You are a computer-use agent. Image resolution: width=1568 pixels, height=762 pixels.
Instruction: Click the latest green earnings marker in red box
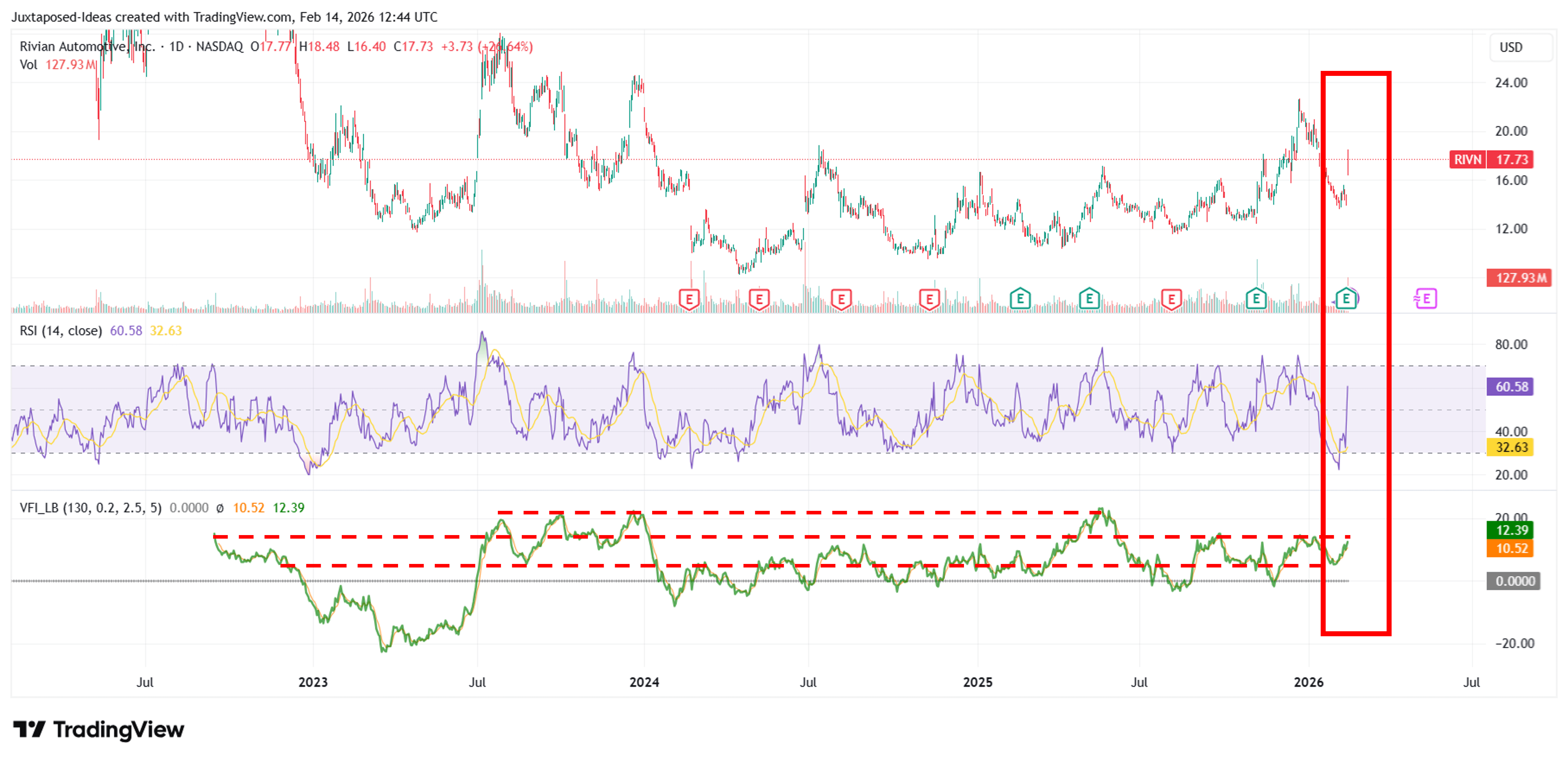(x=1346, y=298)
